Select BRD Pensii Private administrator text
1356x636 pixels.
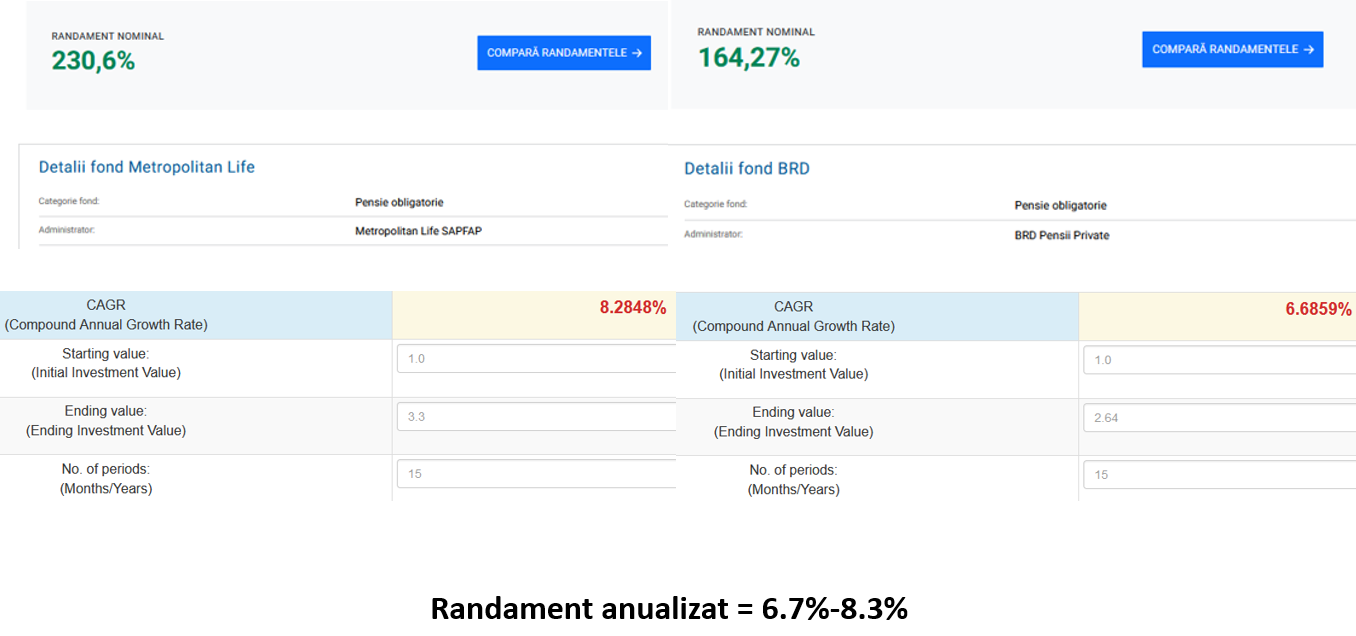[x=1062, y=236]
